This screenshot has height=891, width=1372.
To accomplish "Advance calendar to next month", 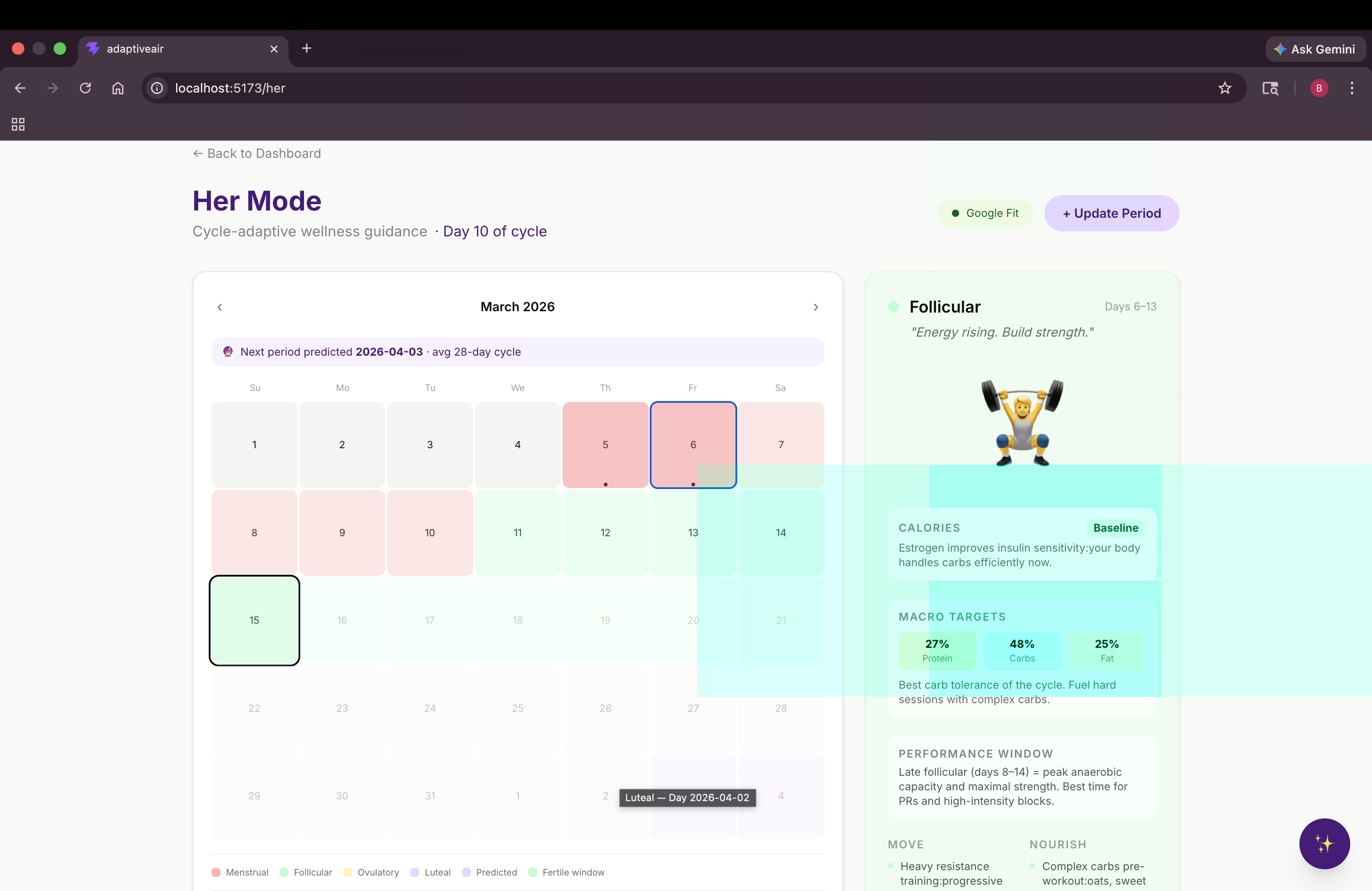I will (x=815, y=307).
